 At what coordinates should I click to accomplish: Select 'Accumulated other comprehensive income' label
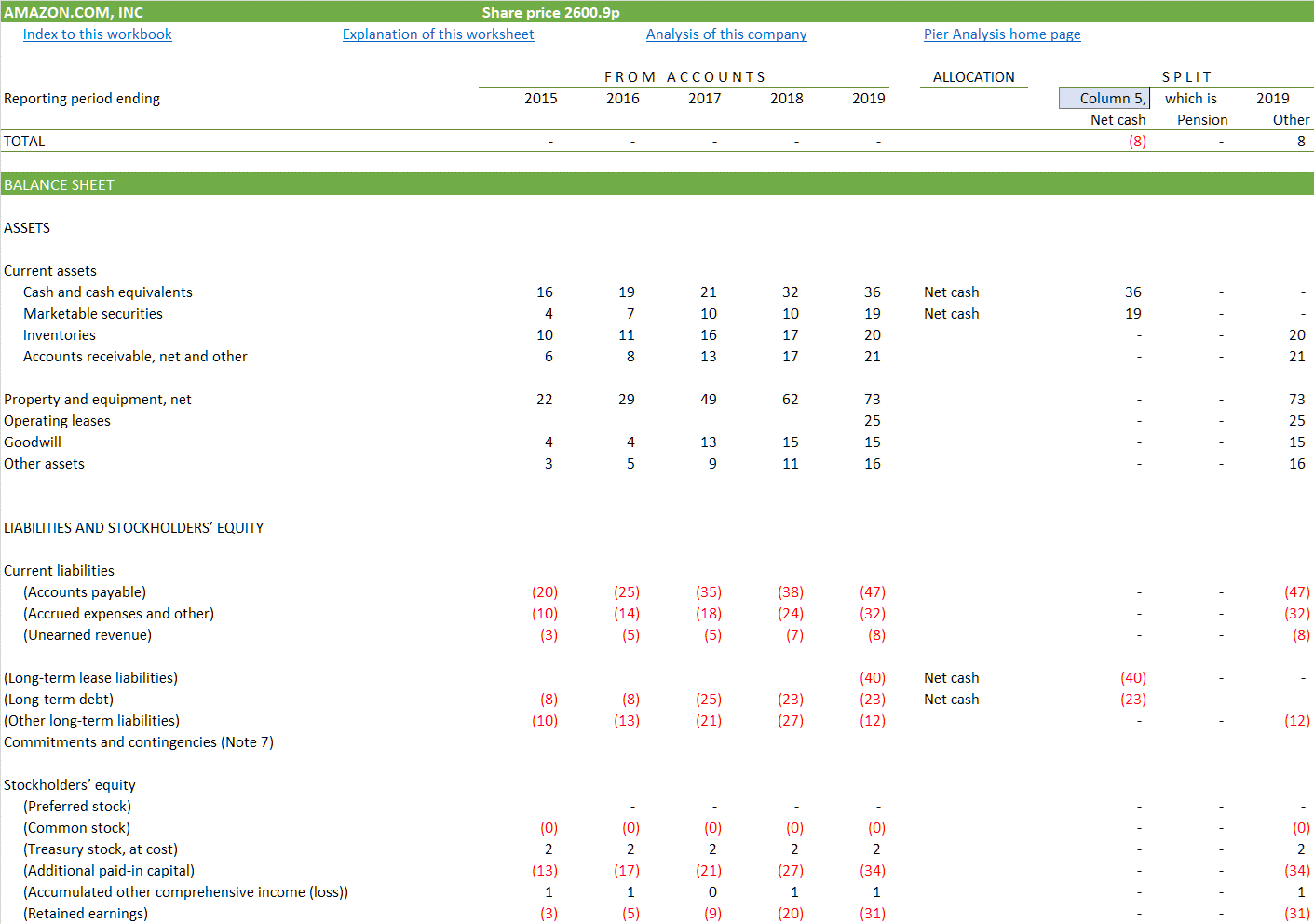click(185, 892)
